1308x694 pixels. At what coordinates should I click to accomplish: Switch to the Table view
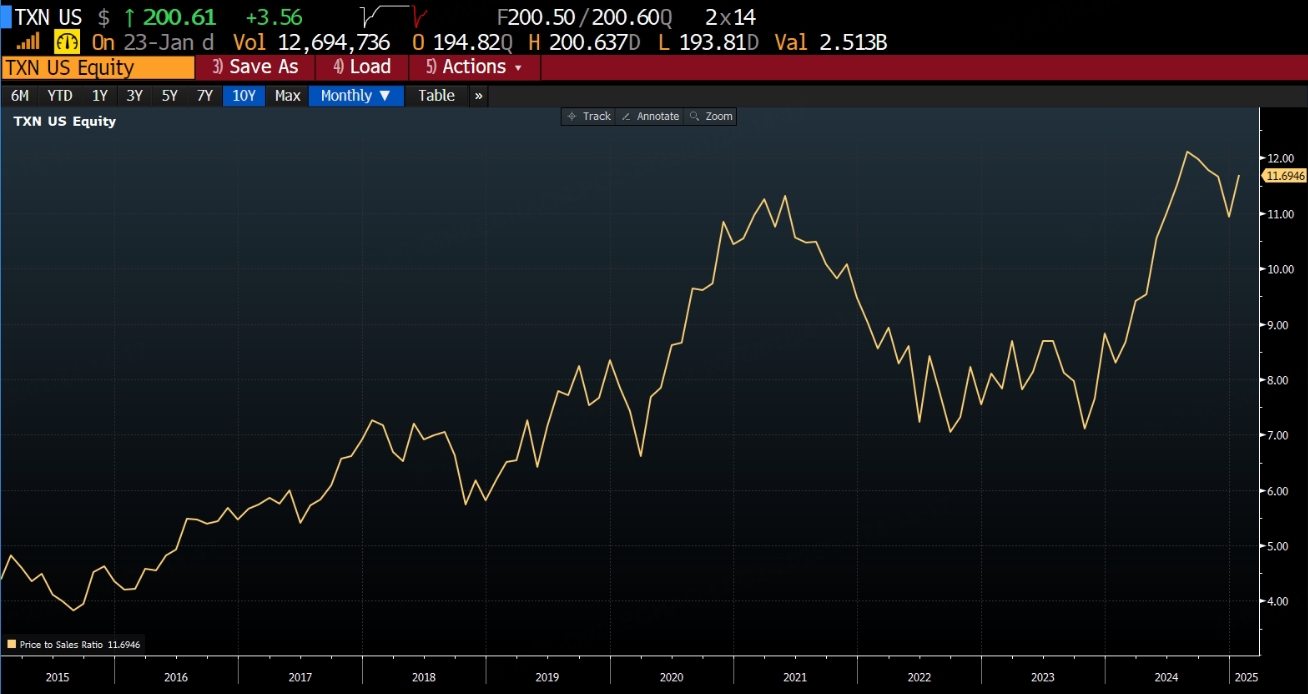(436, 96)
